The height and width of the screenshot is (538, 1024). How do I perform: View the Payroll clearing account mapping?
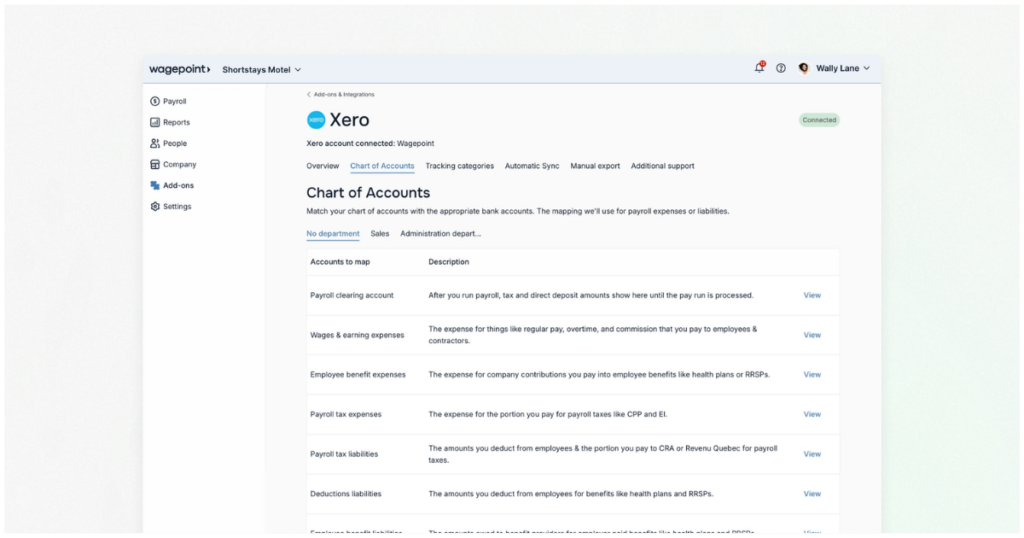point(812,295)
